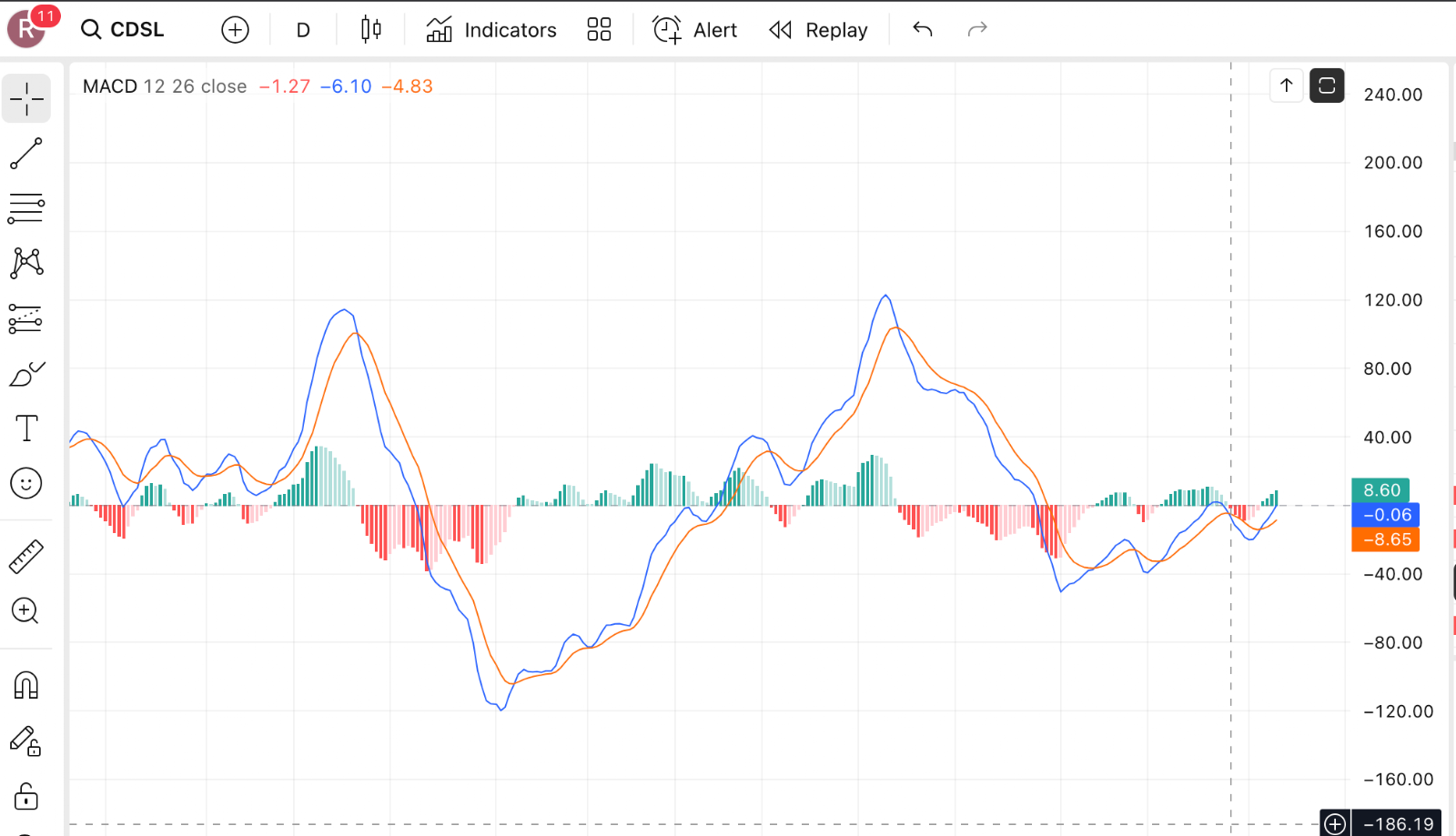
Task: Select the trend line drawing tool
Action: pyautogui.click(x=26, y=152)
